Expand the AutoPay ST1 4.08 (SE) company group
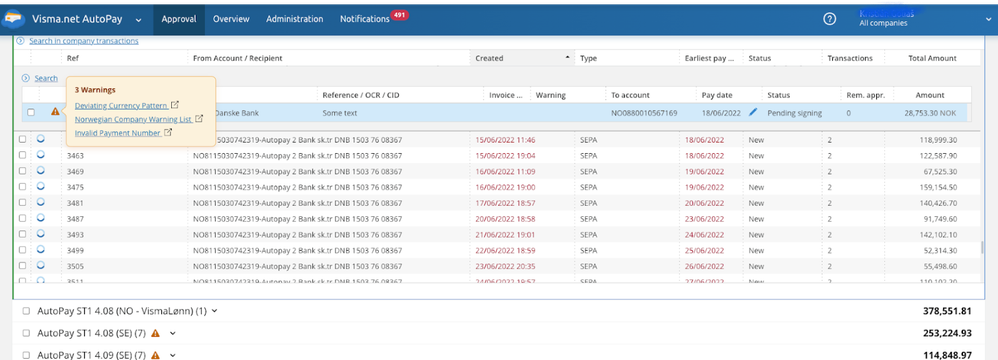Viewport: 998px width, 360px height. tap(172, 333)
